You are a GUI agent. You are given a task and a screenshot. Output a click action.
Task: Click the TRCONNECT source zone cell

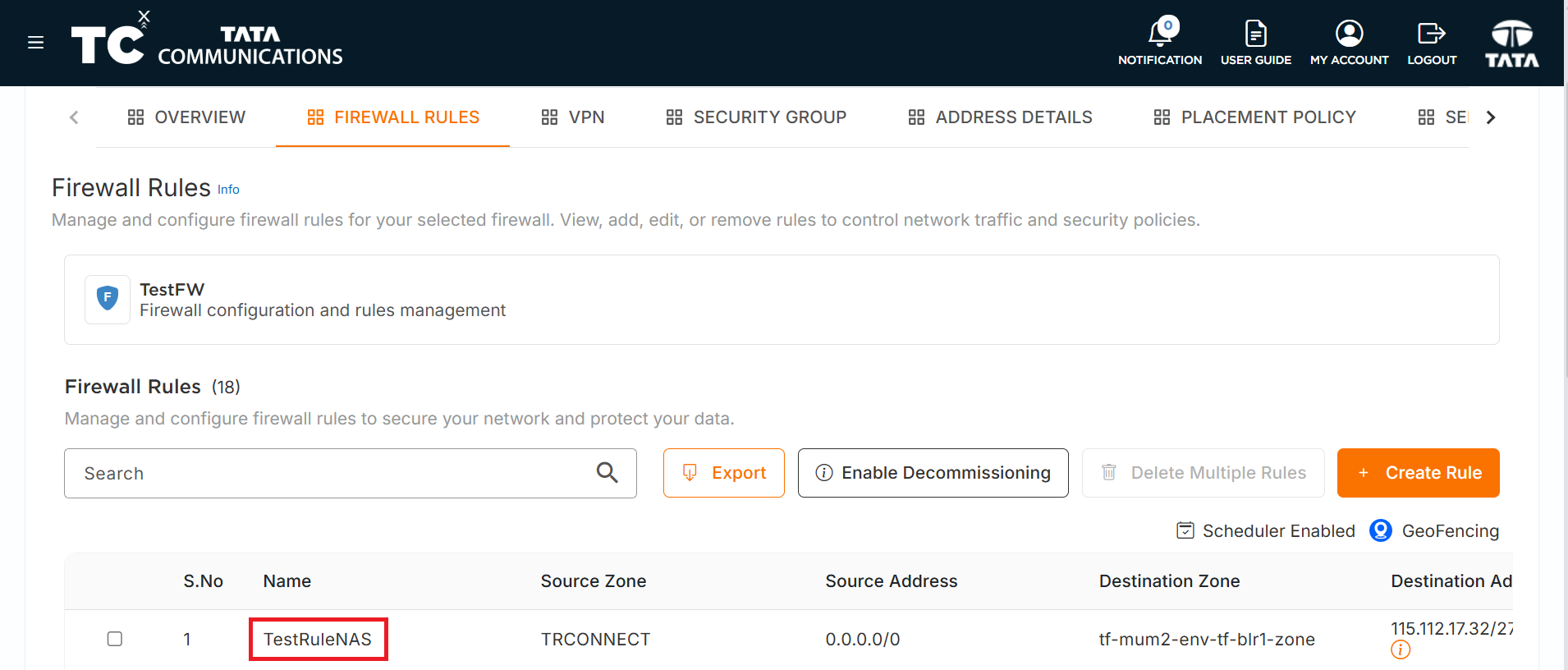click(x=595, y=640)
